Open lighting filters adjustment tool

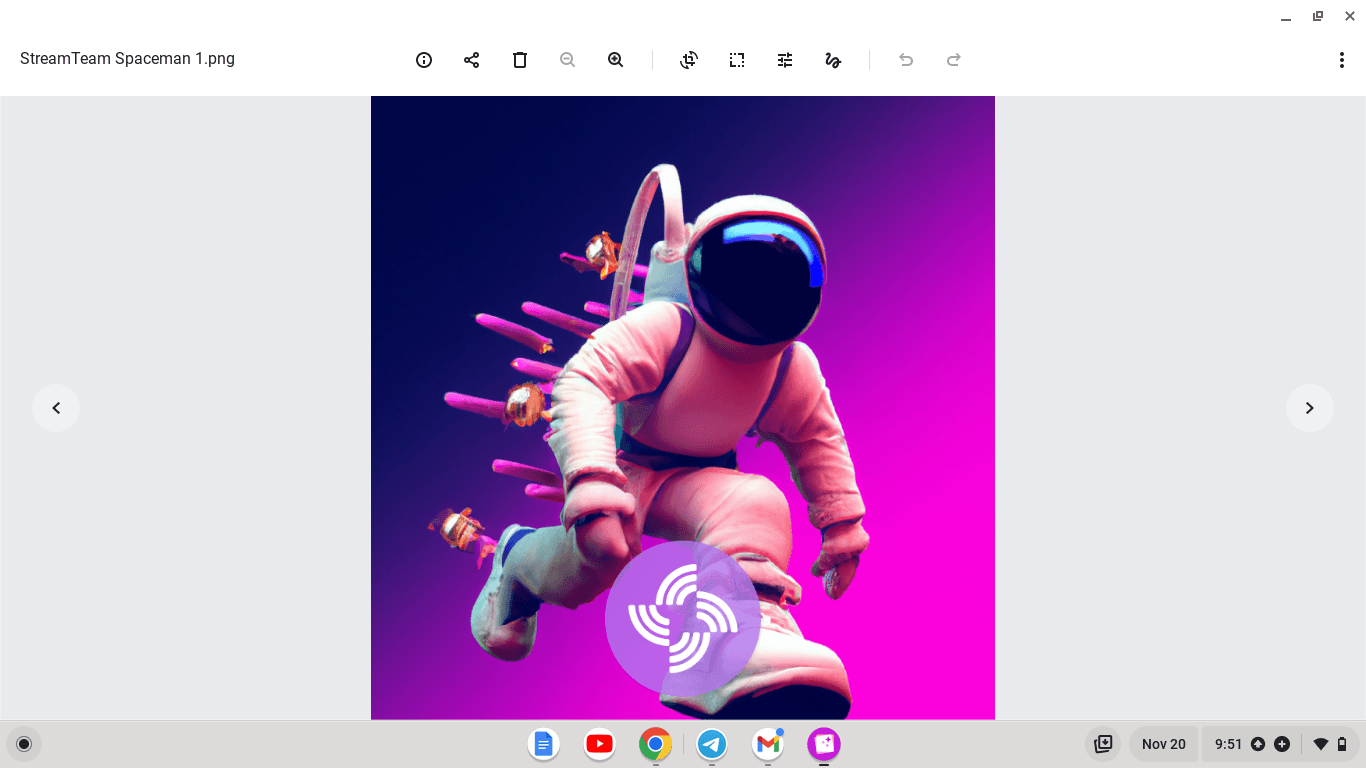(x=785, y=60)
